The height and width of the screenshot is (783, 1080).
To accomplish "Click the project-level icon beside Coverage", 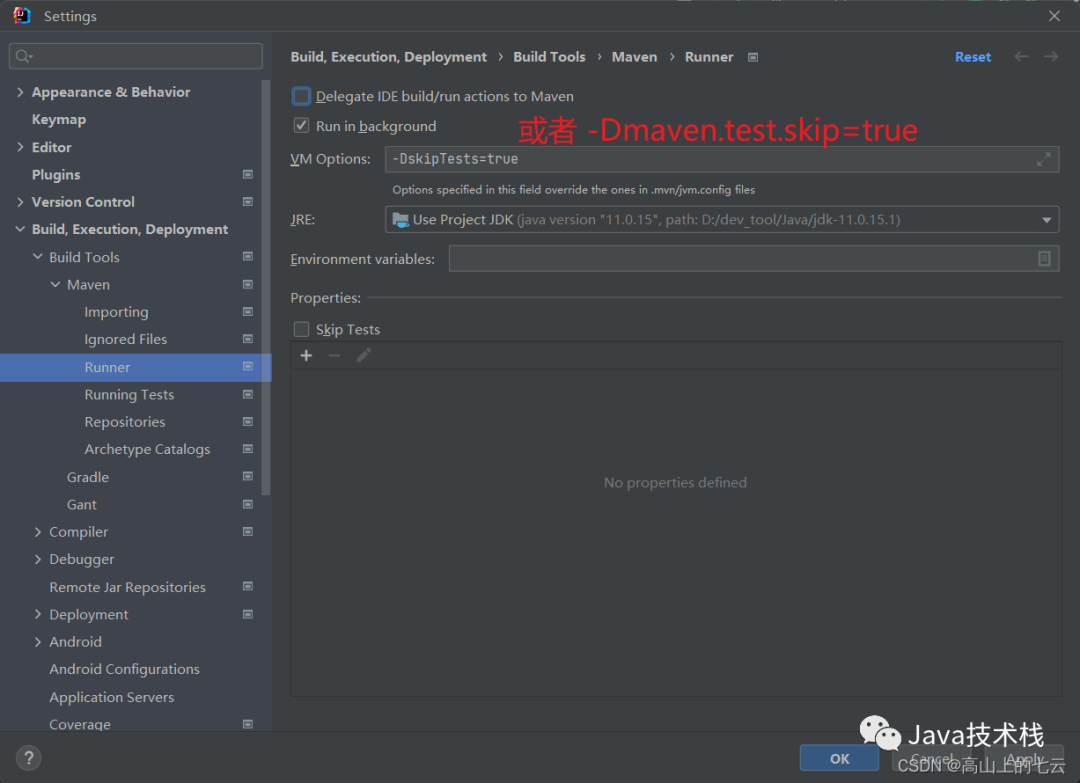I will (x=248, y=724).
